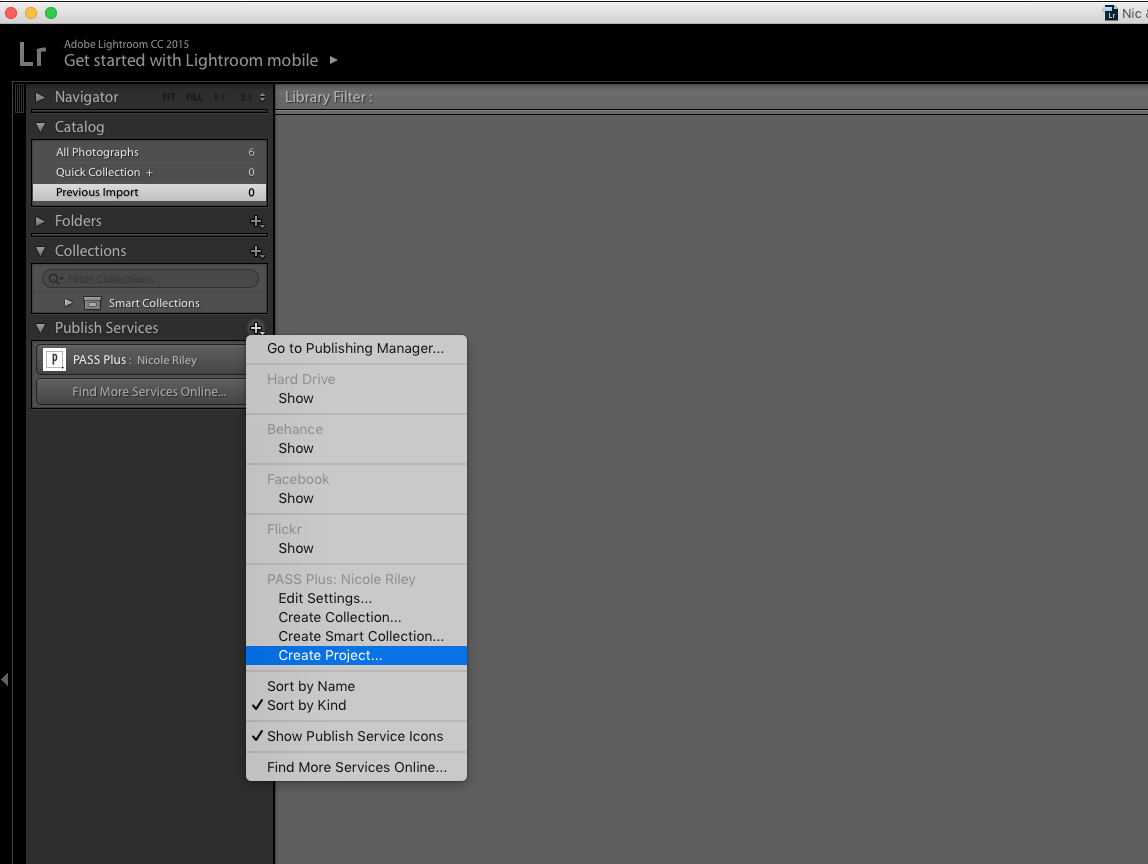This screenshot has width=1148, height=864.
Task: Open the Navigator zoom level dropdown arrows
Action: pyautogui.click(x=262, y=97)
